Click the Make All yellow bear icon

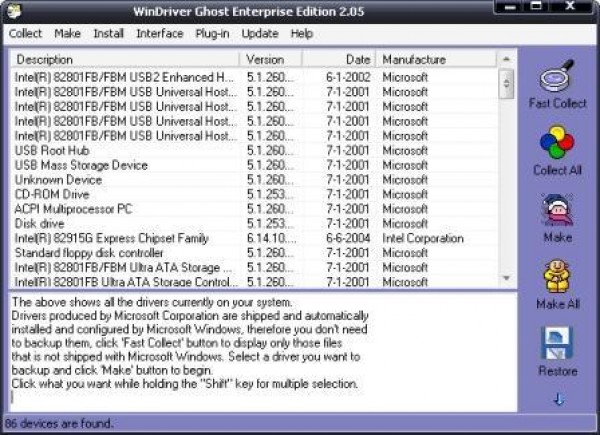(x=557, y=276)
